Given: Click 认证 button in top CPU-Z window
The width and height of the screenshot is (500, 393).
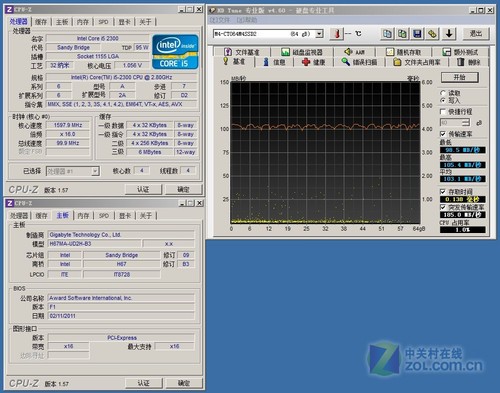Looking at the screenshot, I should pos(143,189).
